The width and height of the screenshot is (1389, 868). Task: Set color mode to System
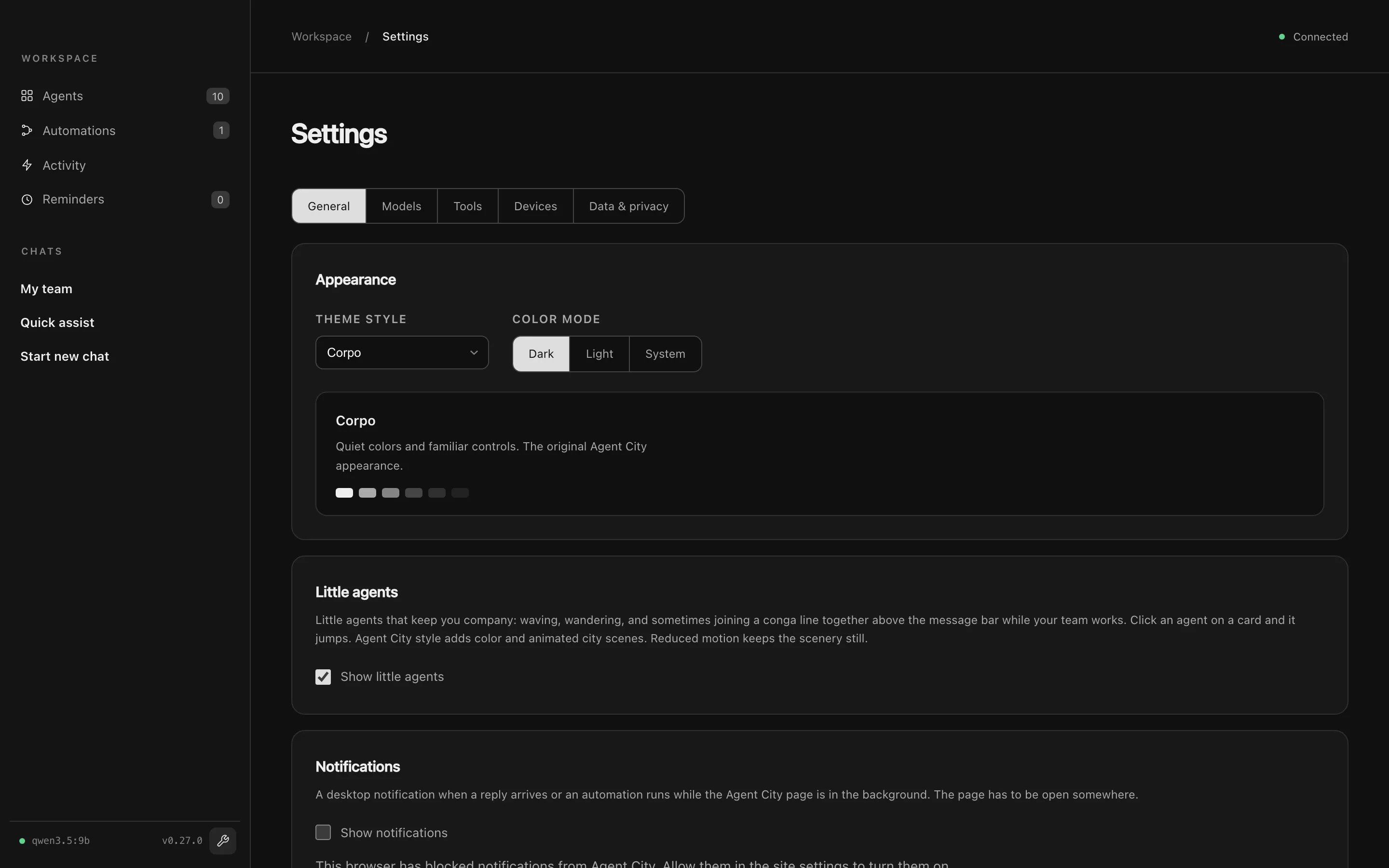coord(665,353)
